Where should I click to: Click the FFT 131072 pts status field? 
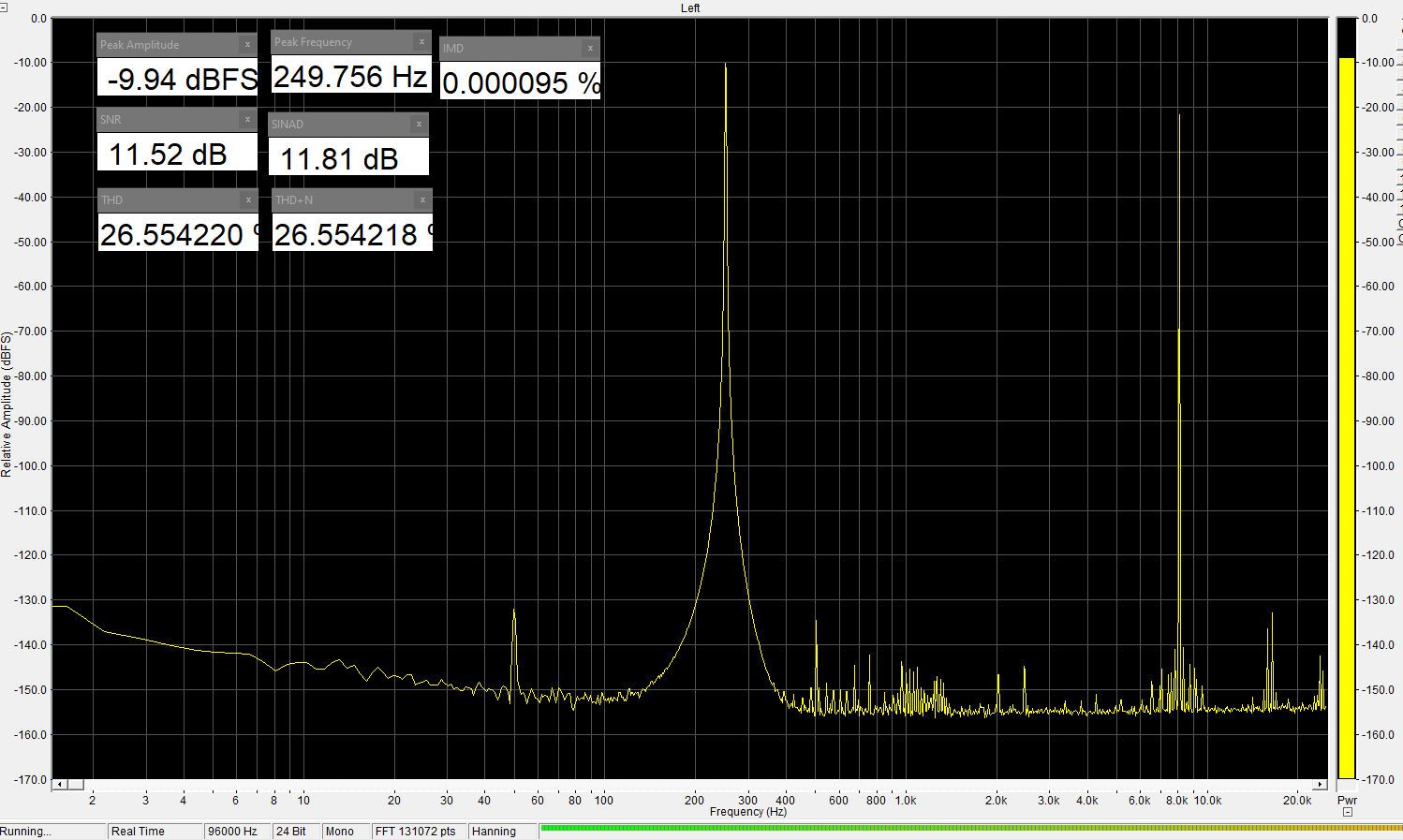point(419,832)
